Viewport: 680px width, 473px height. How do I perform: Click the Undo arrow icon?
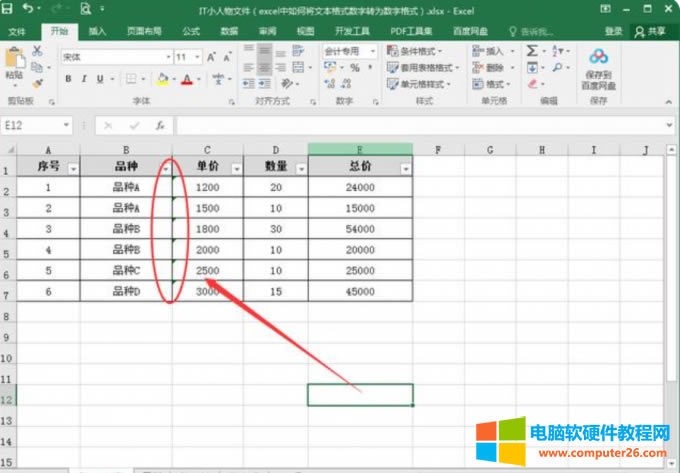tap(26, 8)
